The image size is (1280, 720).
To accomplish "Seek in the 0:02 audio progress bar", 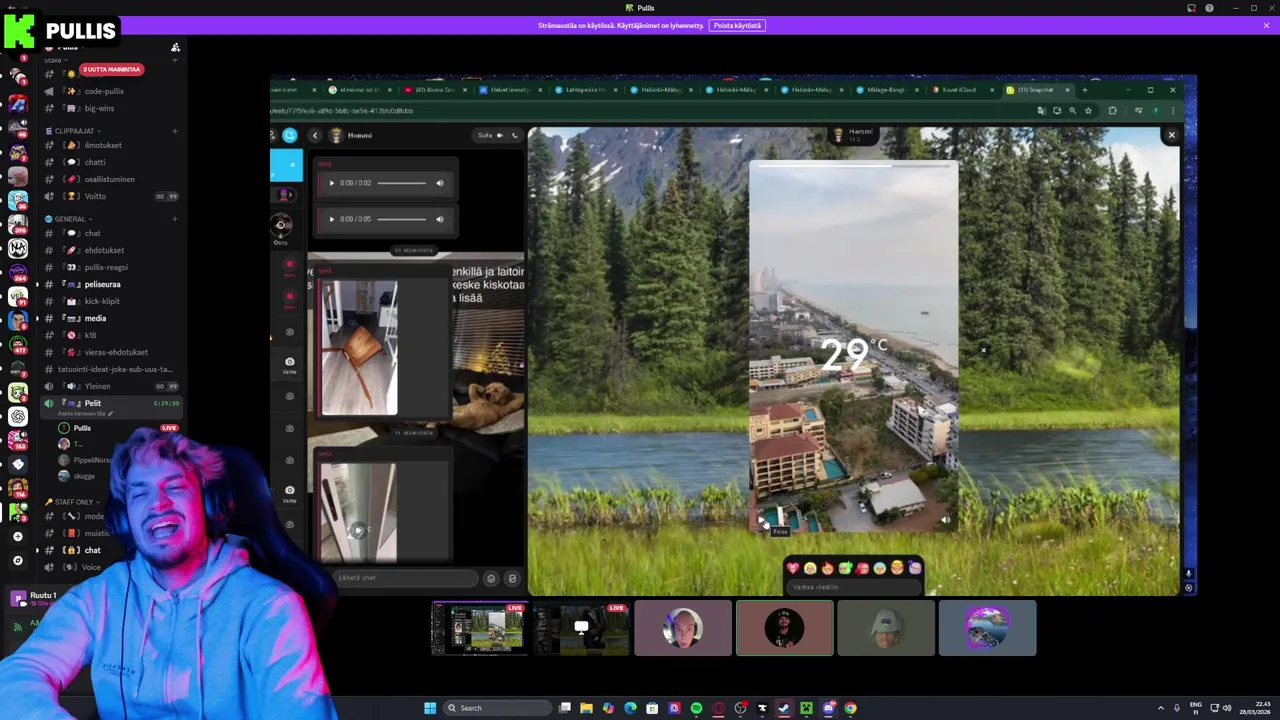I will coord(402,183).
